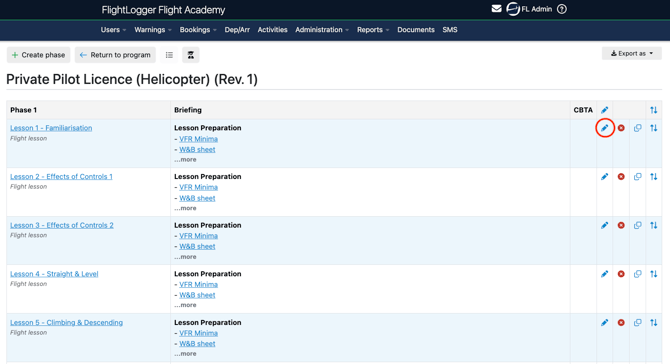Copy Lesson 4 - Straight & Level
Image resolution: width=670 pixels, height=364 pixels.
point(638,274)
